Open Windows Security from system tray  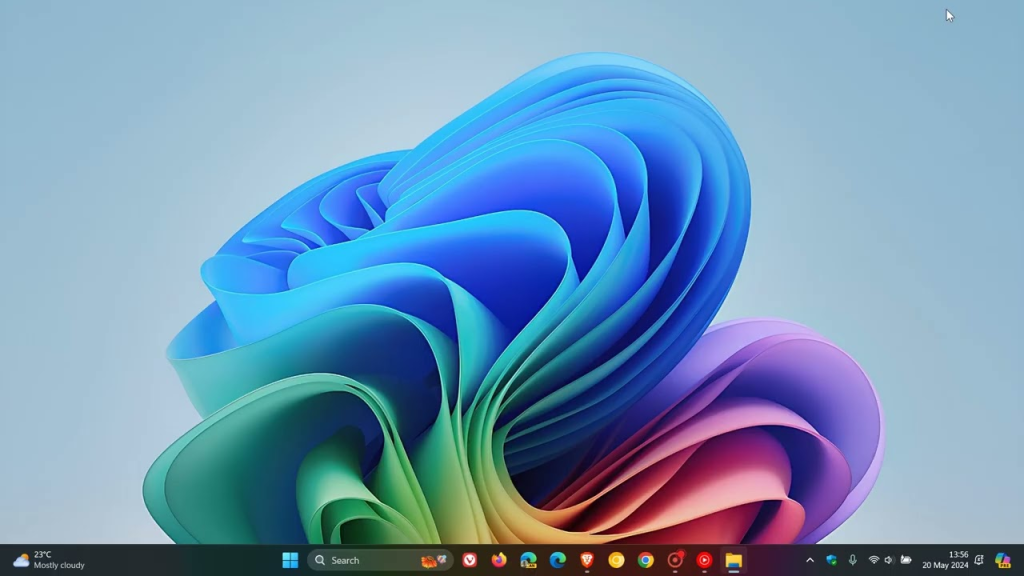[831, 560]
